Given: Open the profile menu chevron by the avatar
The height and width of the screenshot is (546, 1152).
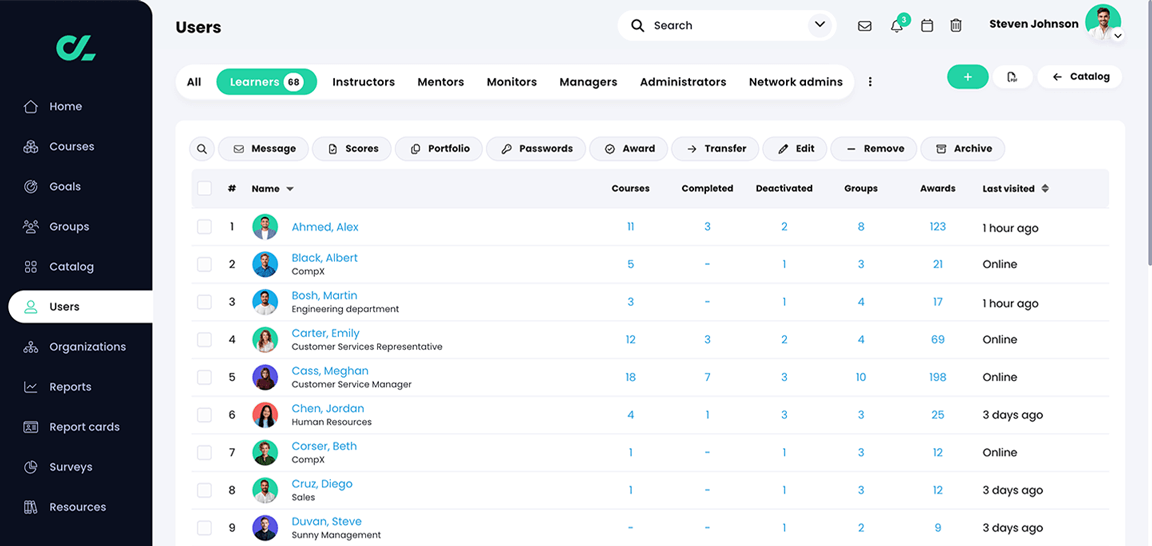Looking at the screenshot, I should pos(1117,35).
